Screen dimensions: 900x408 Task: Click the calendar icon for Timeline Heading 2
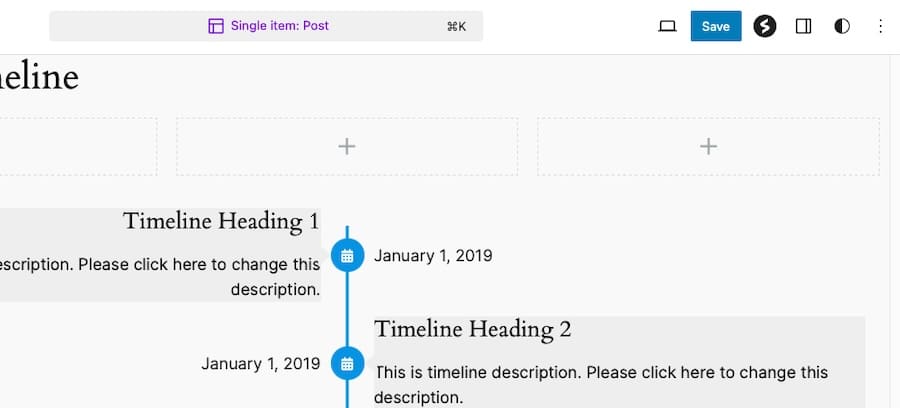click(x=347, y=364)
